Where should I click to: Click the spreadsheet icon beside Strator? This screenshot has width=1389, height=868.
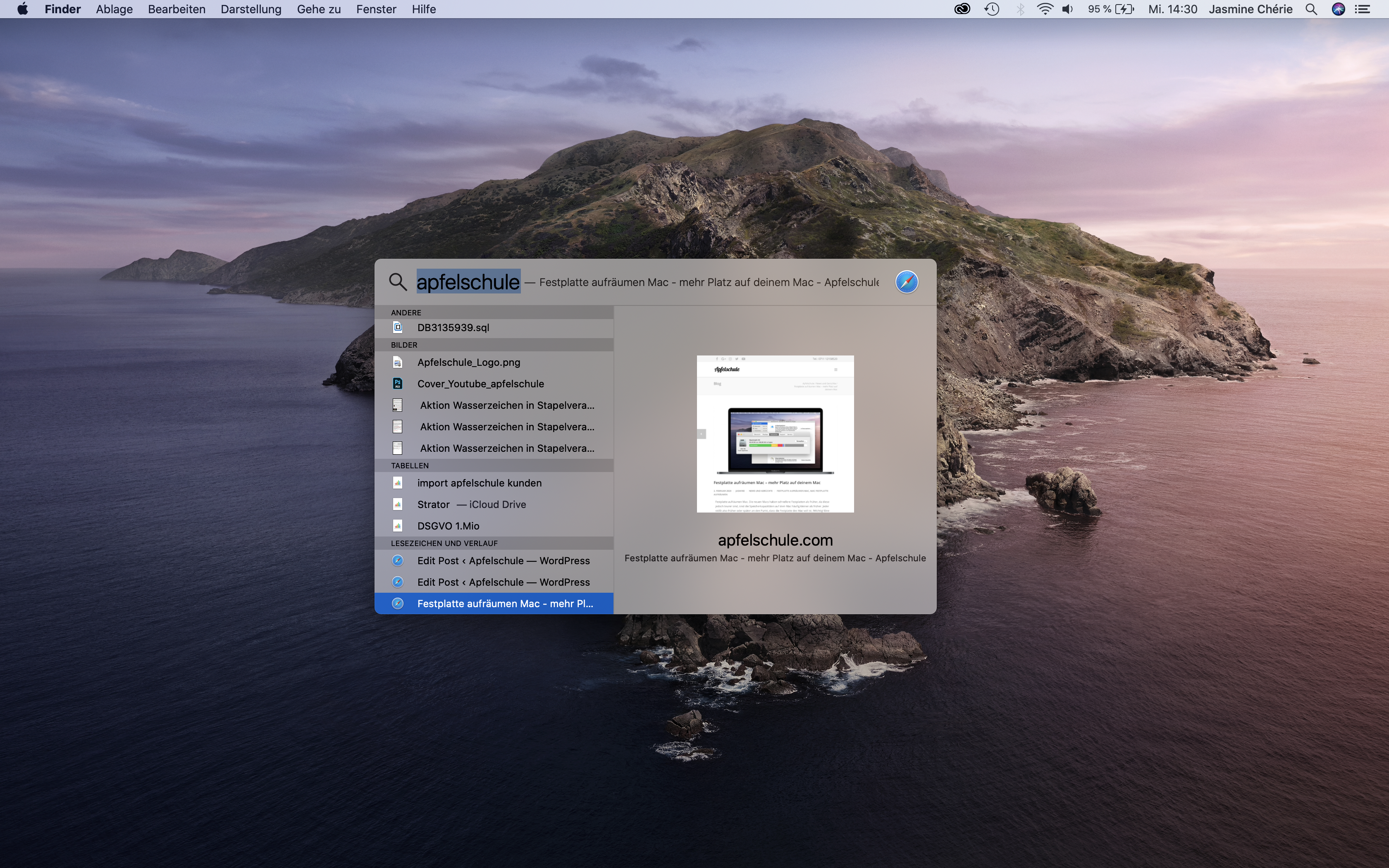pyautogui.click(x=398, y=504)
